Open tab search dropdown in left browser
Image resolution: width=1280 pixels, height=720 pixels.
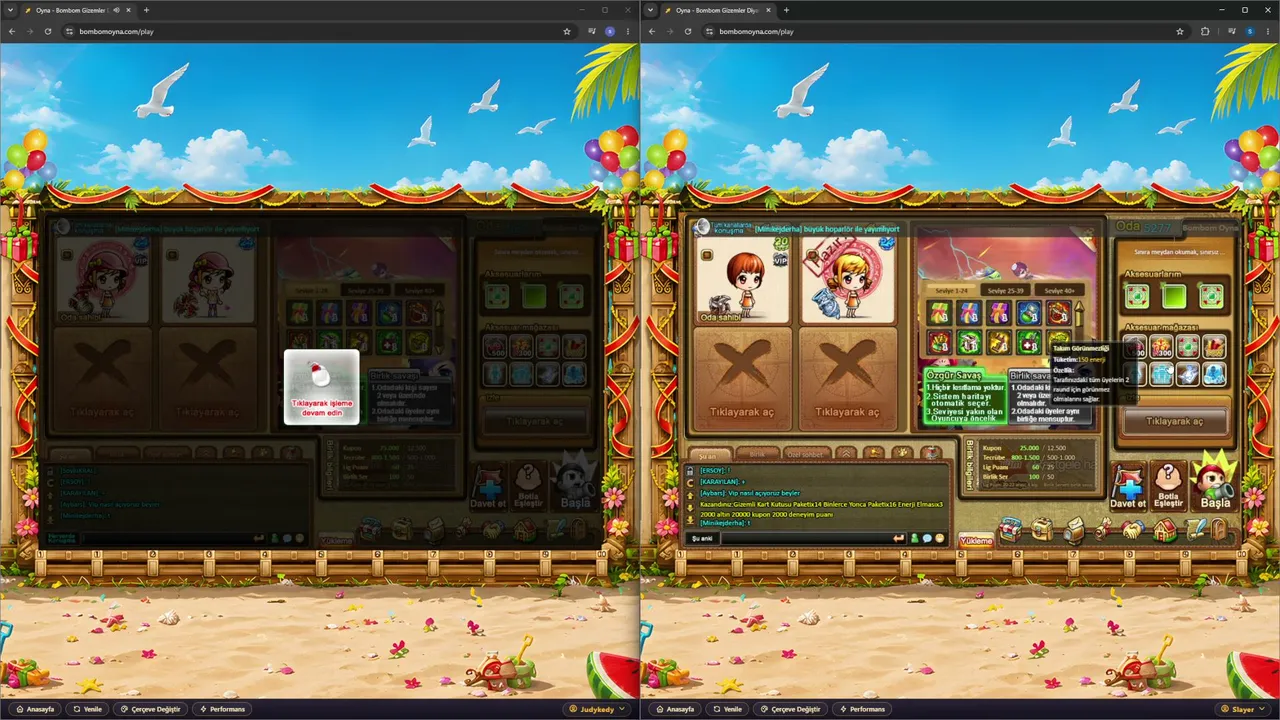coord(12,10)
